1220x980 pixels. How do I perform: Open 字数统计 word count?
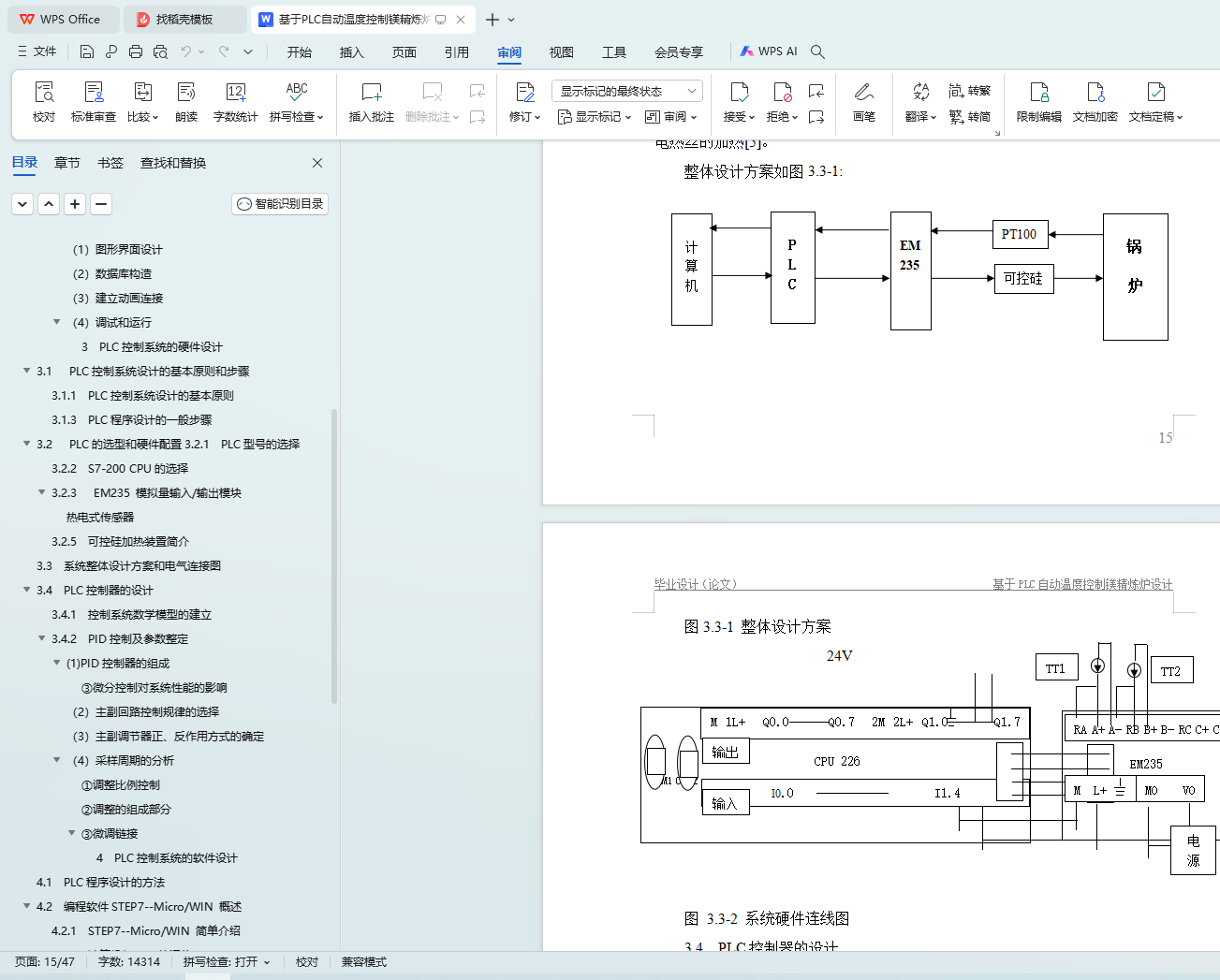pyautogui.click(x=235, y=102)
